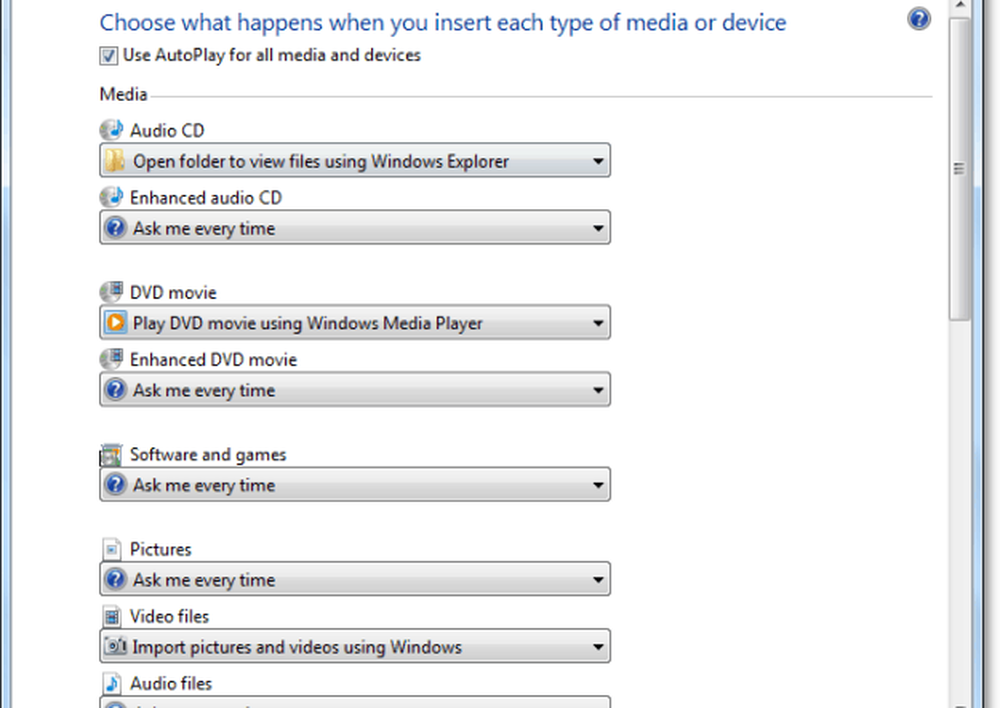Expand the DVD movie action dropdown
Viewport: 1000px width, 708px height.
tap(355, 322)
